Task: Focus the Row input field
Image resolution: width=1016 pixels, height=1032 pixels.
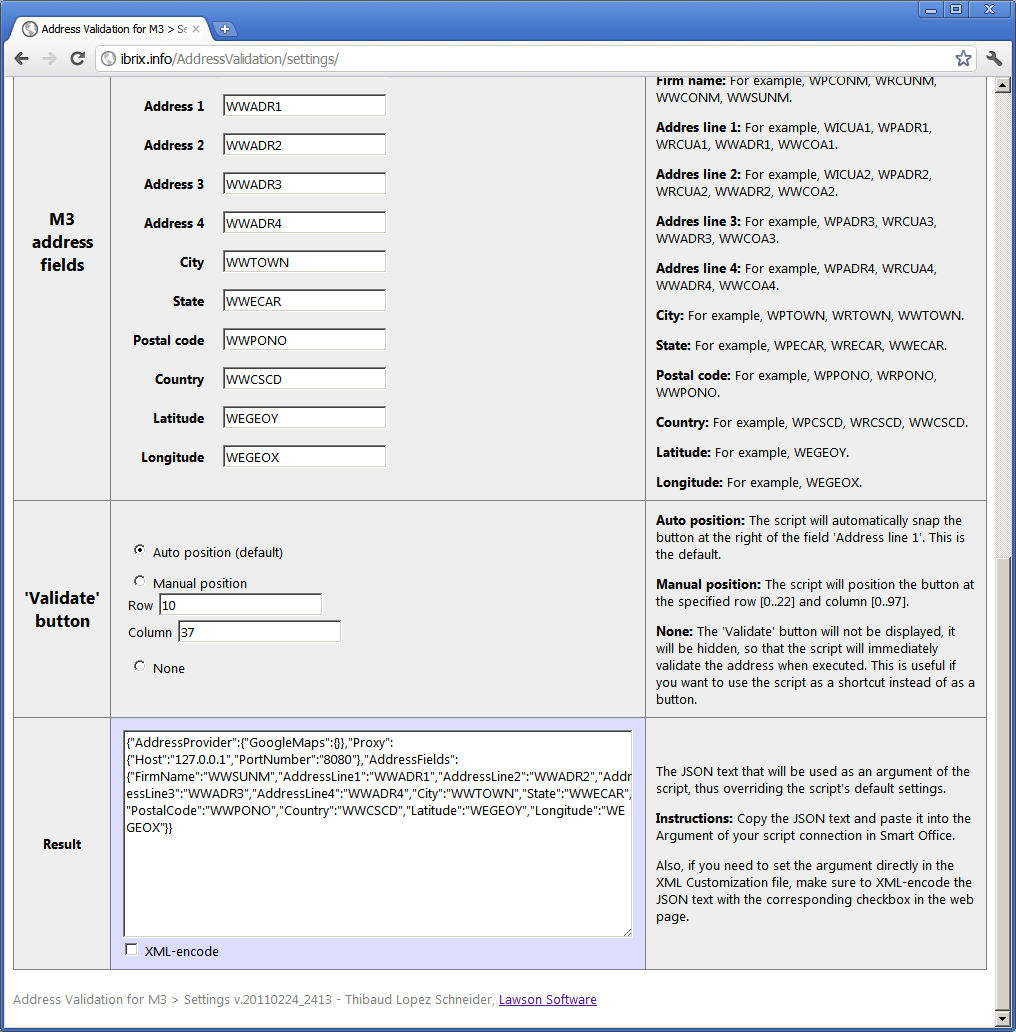Action: 240,605
